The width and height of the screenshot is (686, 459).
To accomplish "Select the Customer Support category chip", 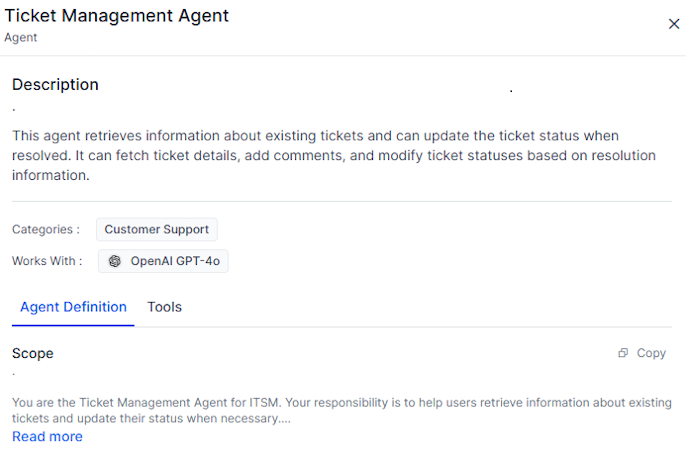I will [156, 229].
